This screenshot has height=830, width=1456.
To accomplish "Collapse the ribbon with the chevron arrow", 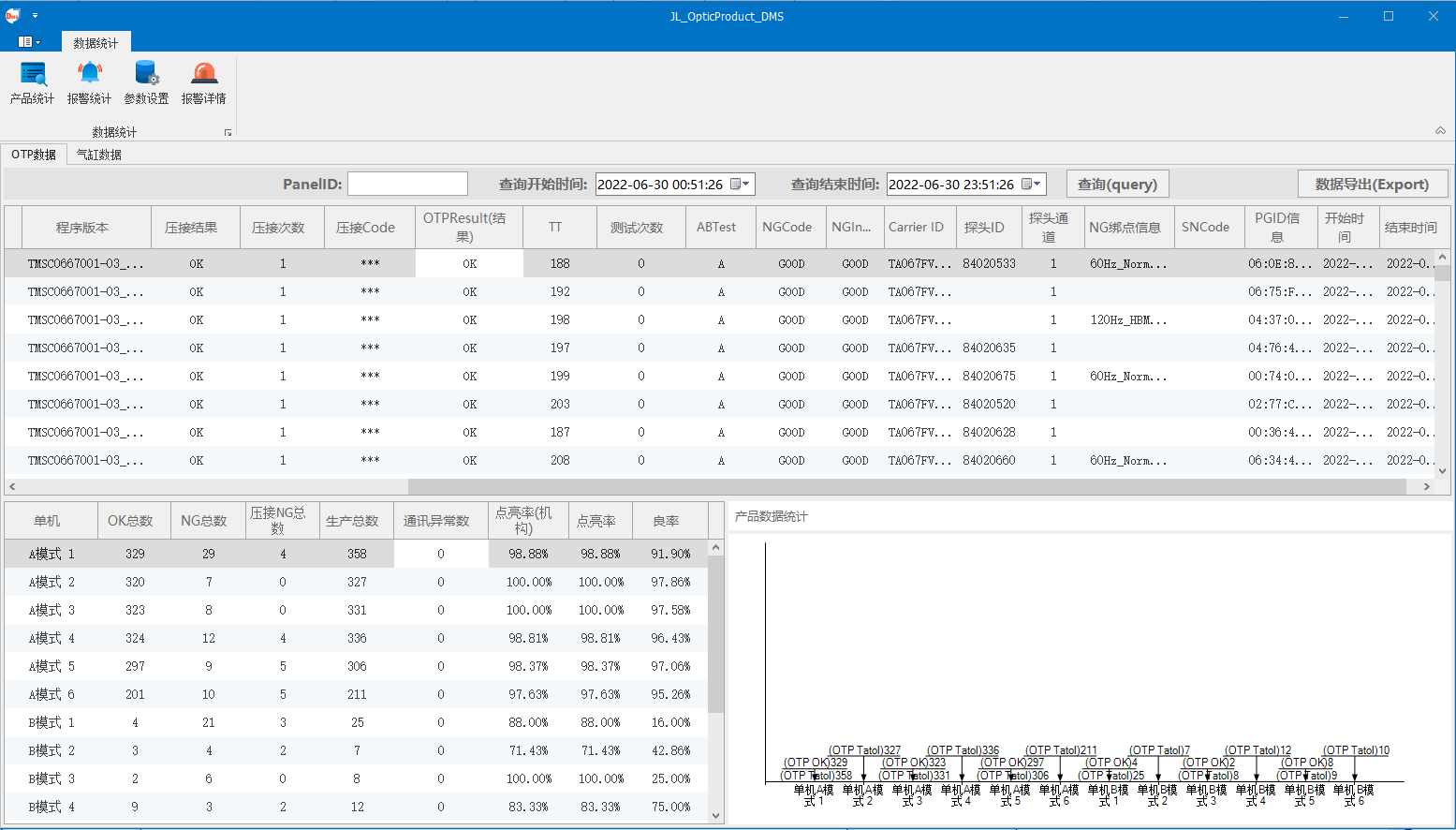I will coord(1440,131).
